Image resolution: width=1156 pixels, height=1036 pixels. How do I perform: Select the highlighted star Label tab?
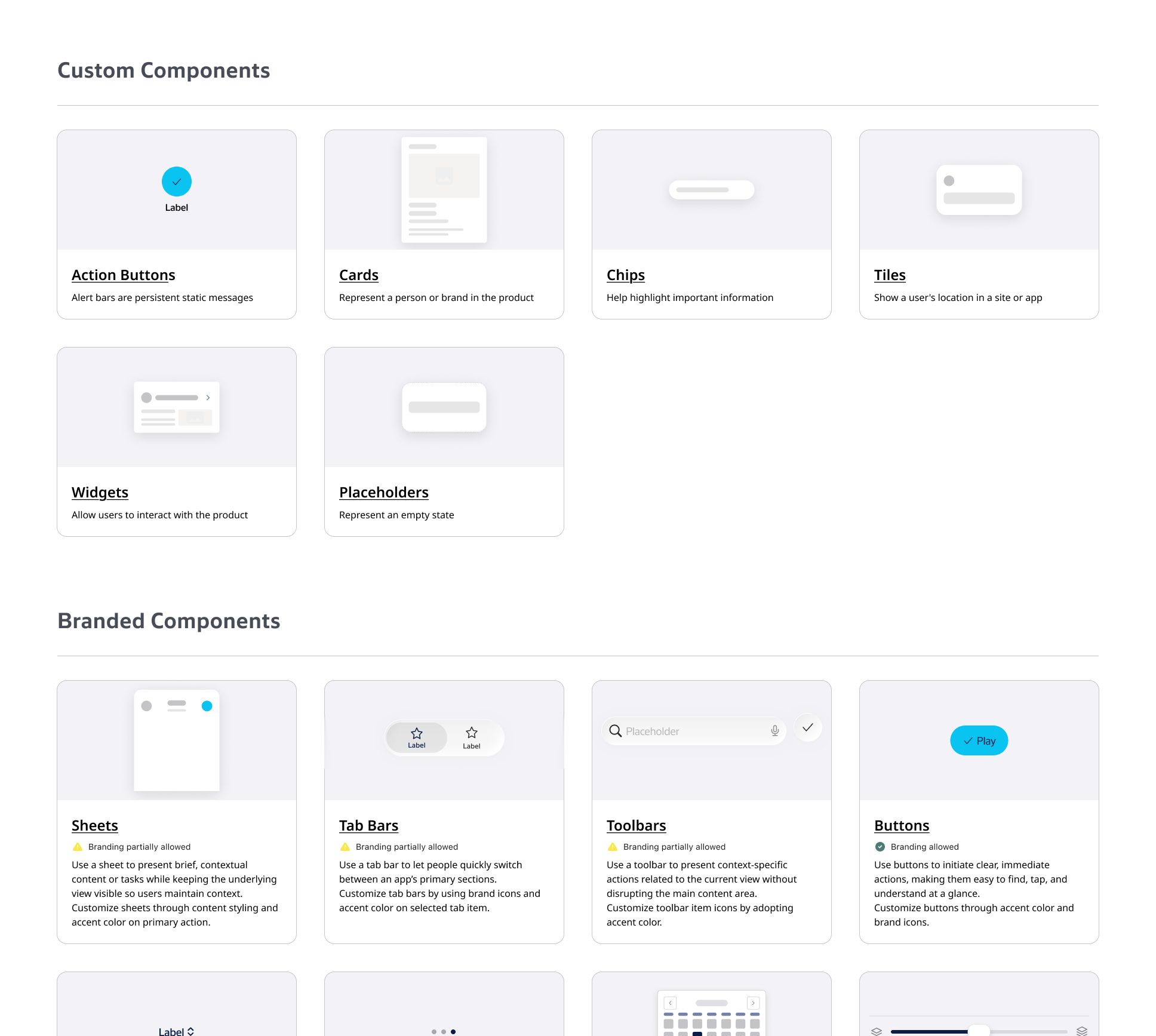coord(417,737)
